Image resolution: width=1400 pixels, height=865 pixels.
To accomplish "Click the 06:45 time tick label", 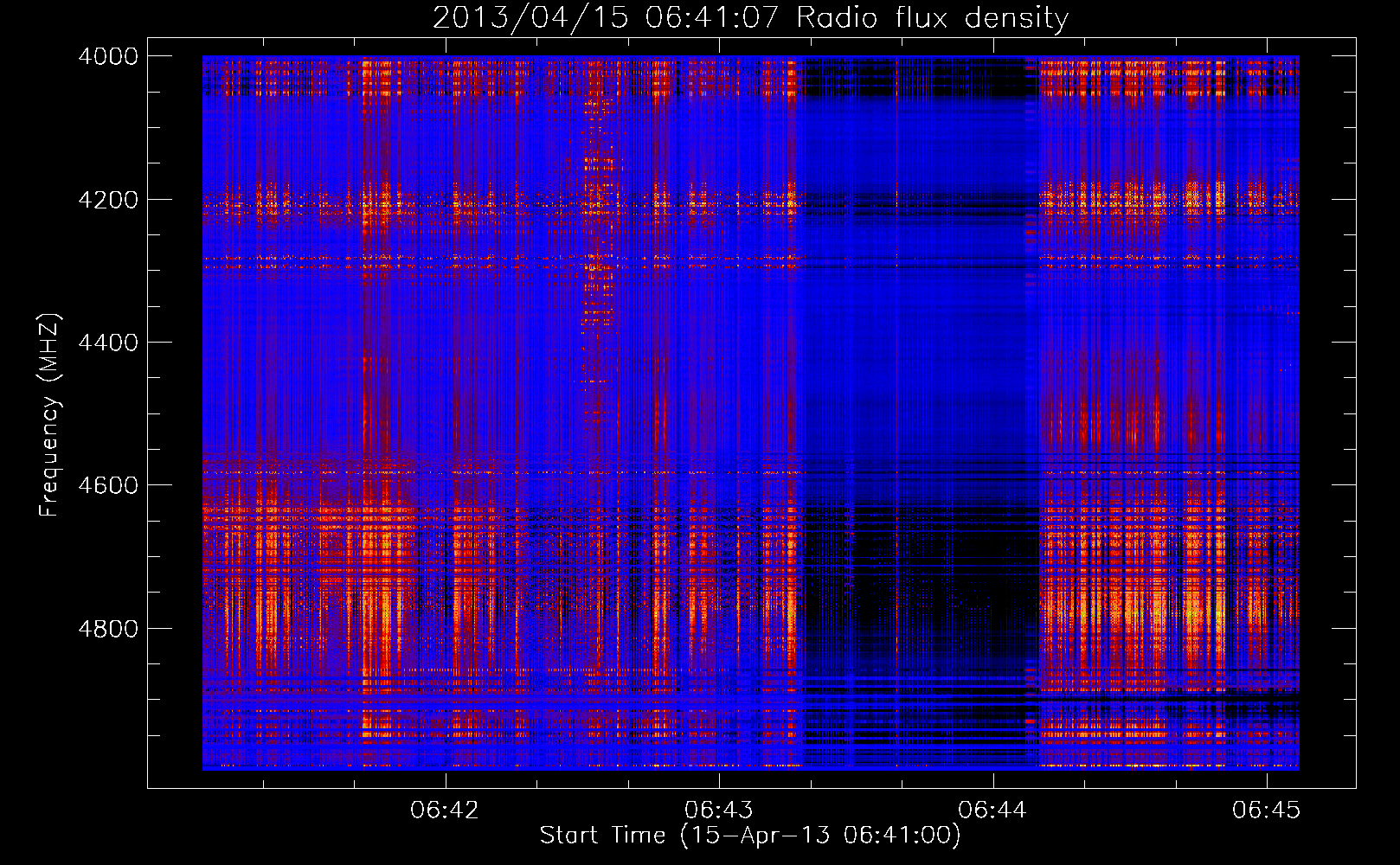I will point(1267,811).
